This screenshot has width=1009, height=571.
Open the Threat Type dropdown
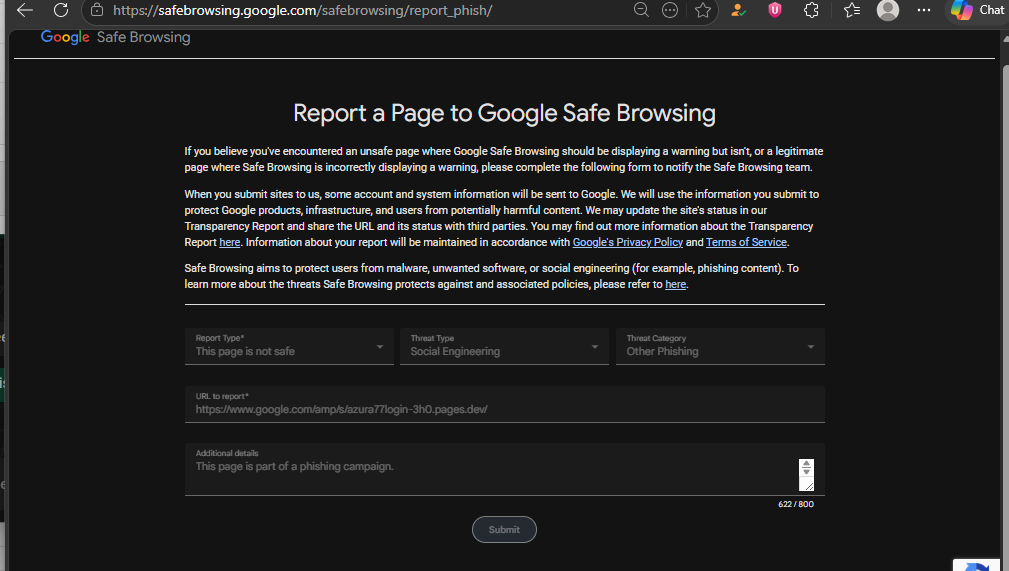(x=504, y=346)
